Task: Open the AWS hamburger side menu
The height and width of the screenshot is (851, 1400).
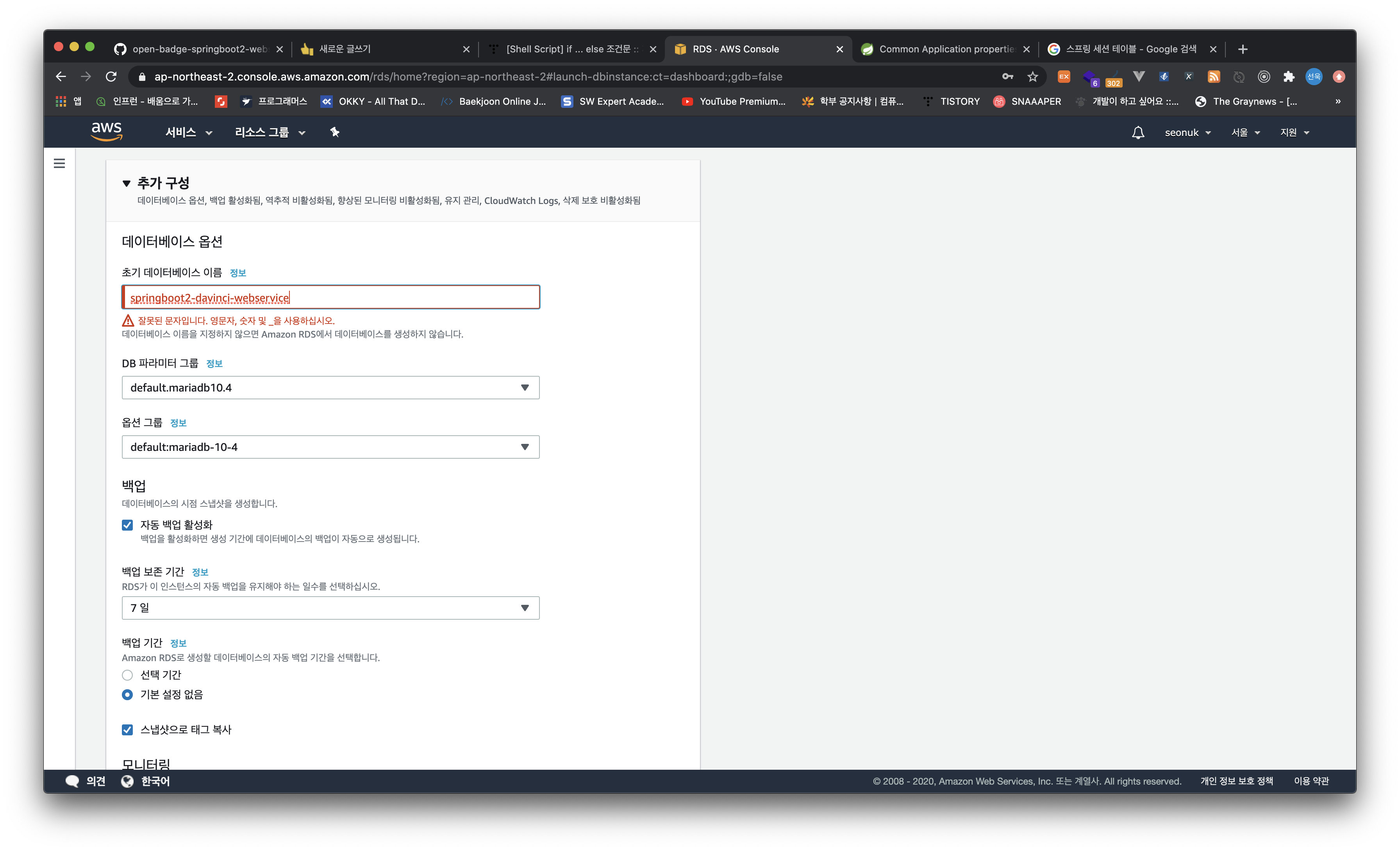Action: (x=59, y=164)
